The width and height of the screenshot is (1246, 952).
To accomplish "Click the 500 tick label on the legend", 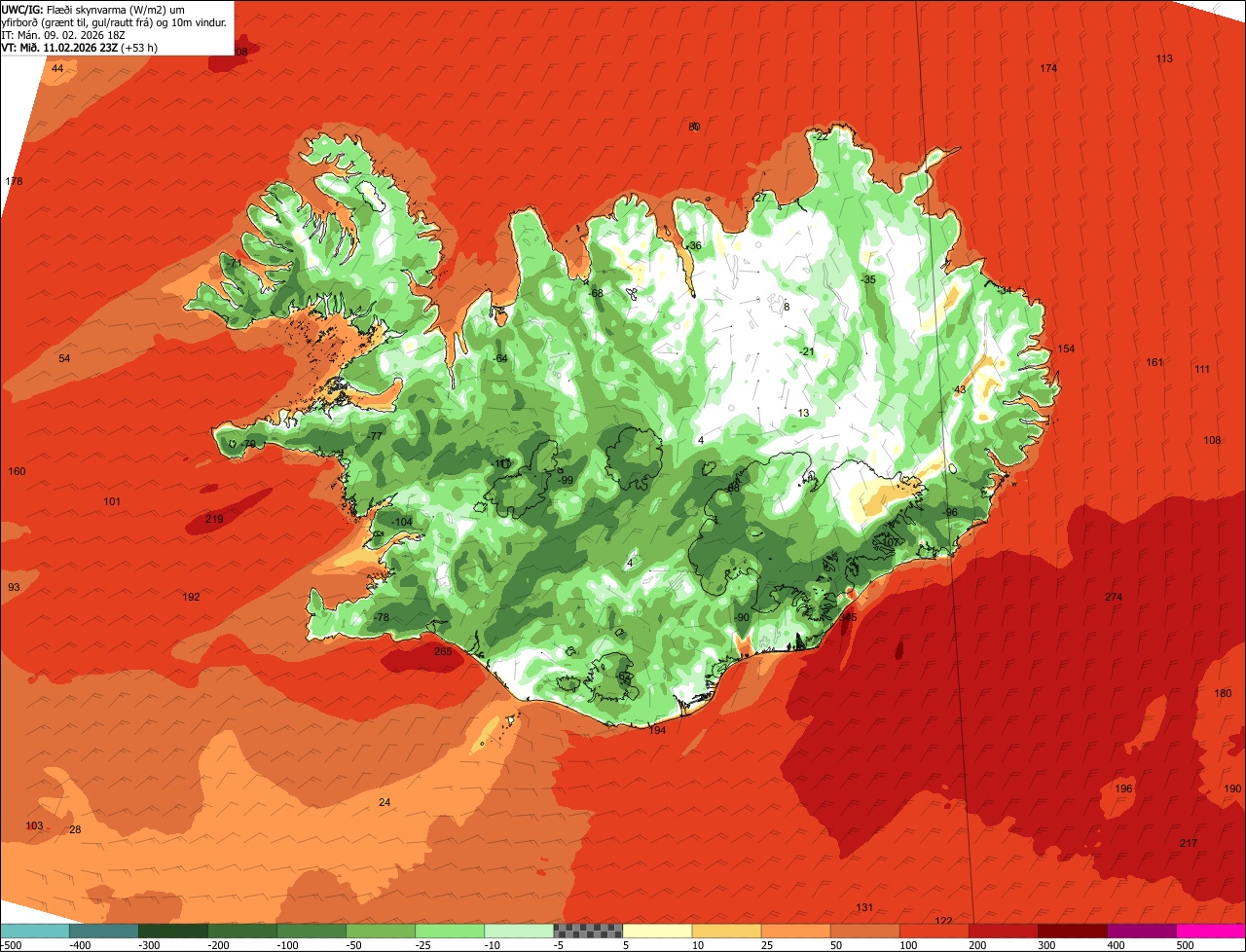I will pos(1185,945).
